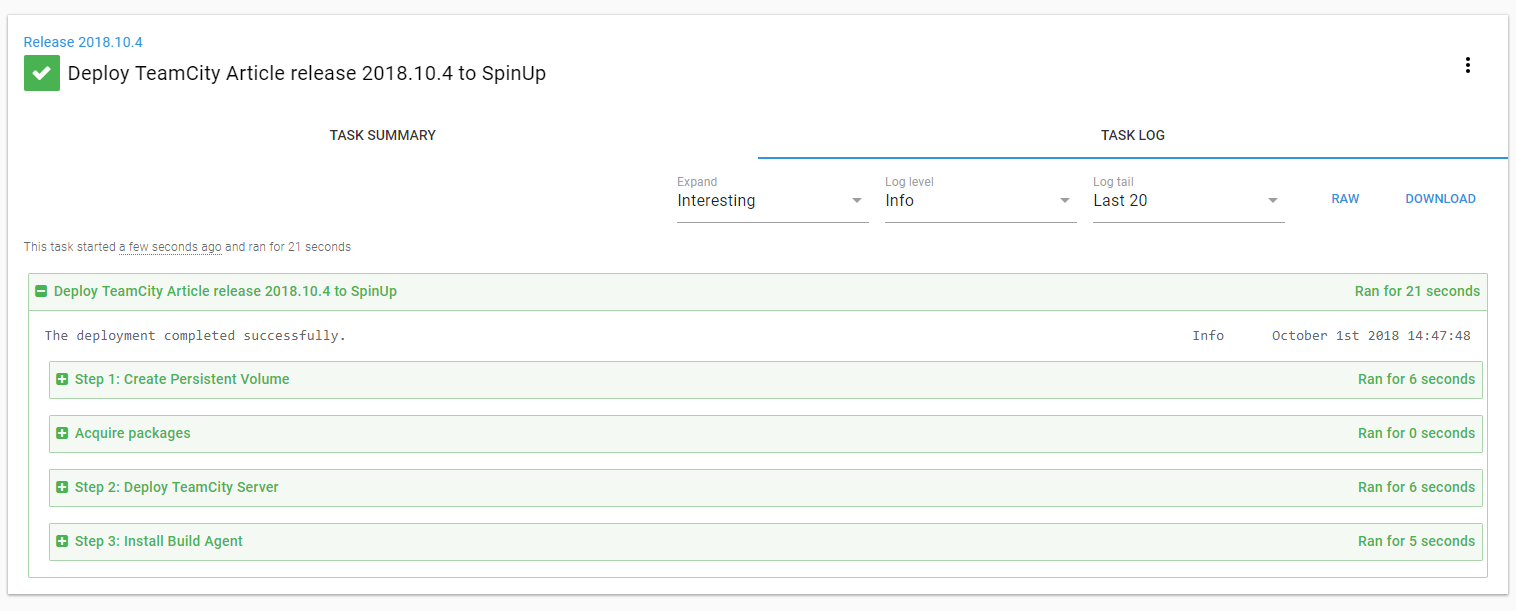
Task: Click the Acquire packages row title
Action: pos(132,434)
